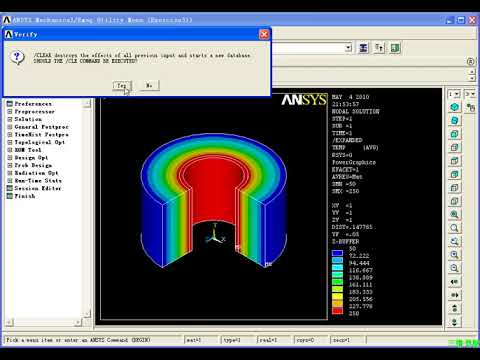Open the command input dropdown arrow
The height and width of the screenshot is (360, 480).
click(348, 48)
